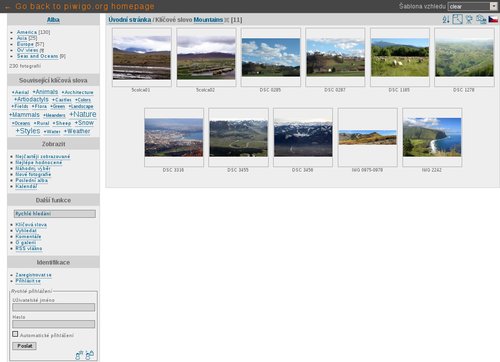Open the calendar view icon
Screen dimensions: 500x362
pyautogui.click(x=481, y=20)
